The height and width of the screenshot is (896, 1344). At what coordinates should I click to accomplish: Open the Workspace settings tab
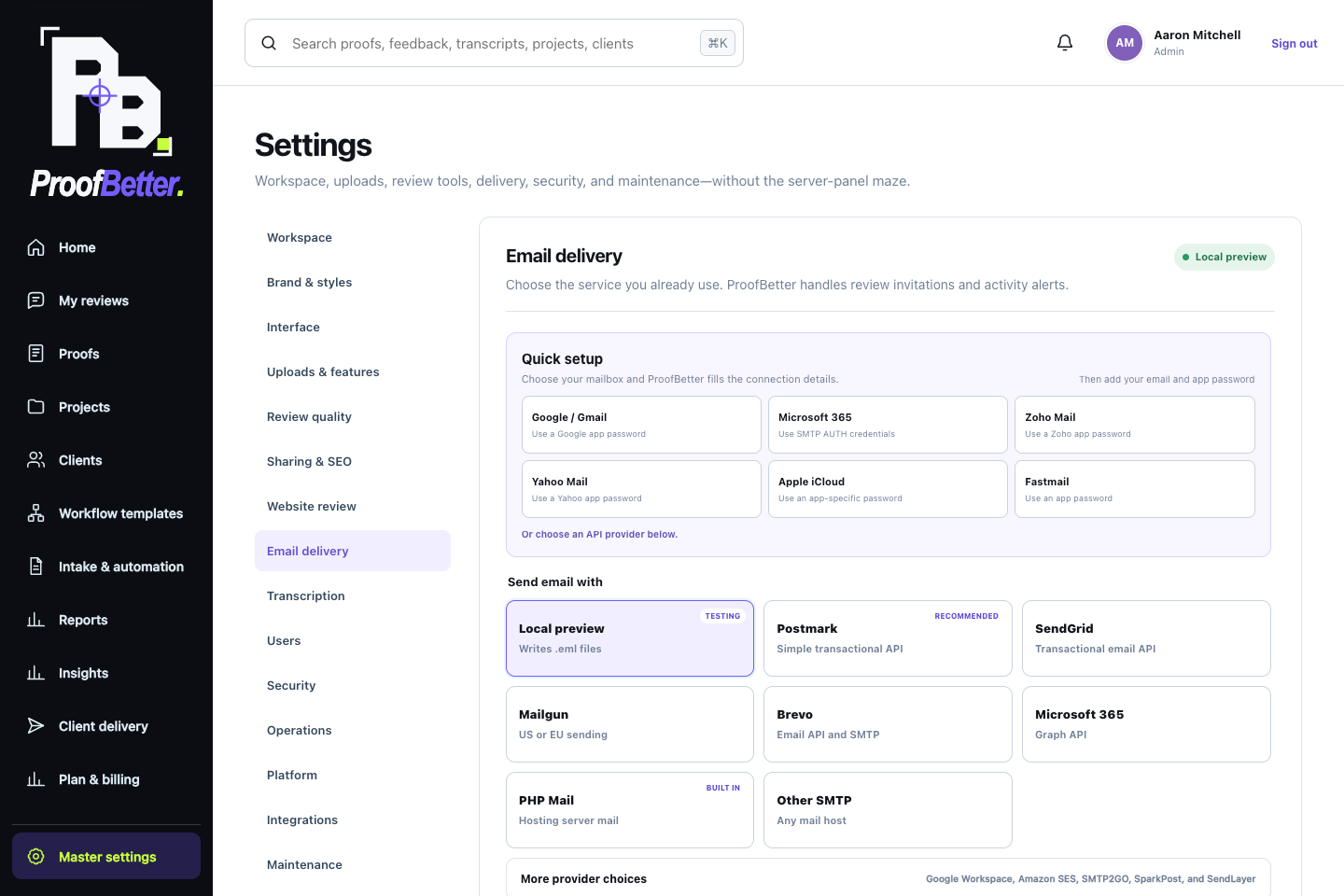[353, 238]
